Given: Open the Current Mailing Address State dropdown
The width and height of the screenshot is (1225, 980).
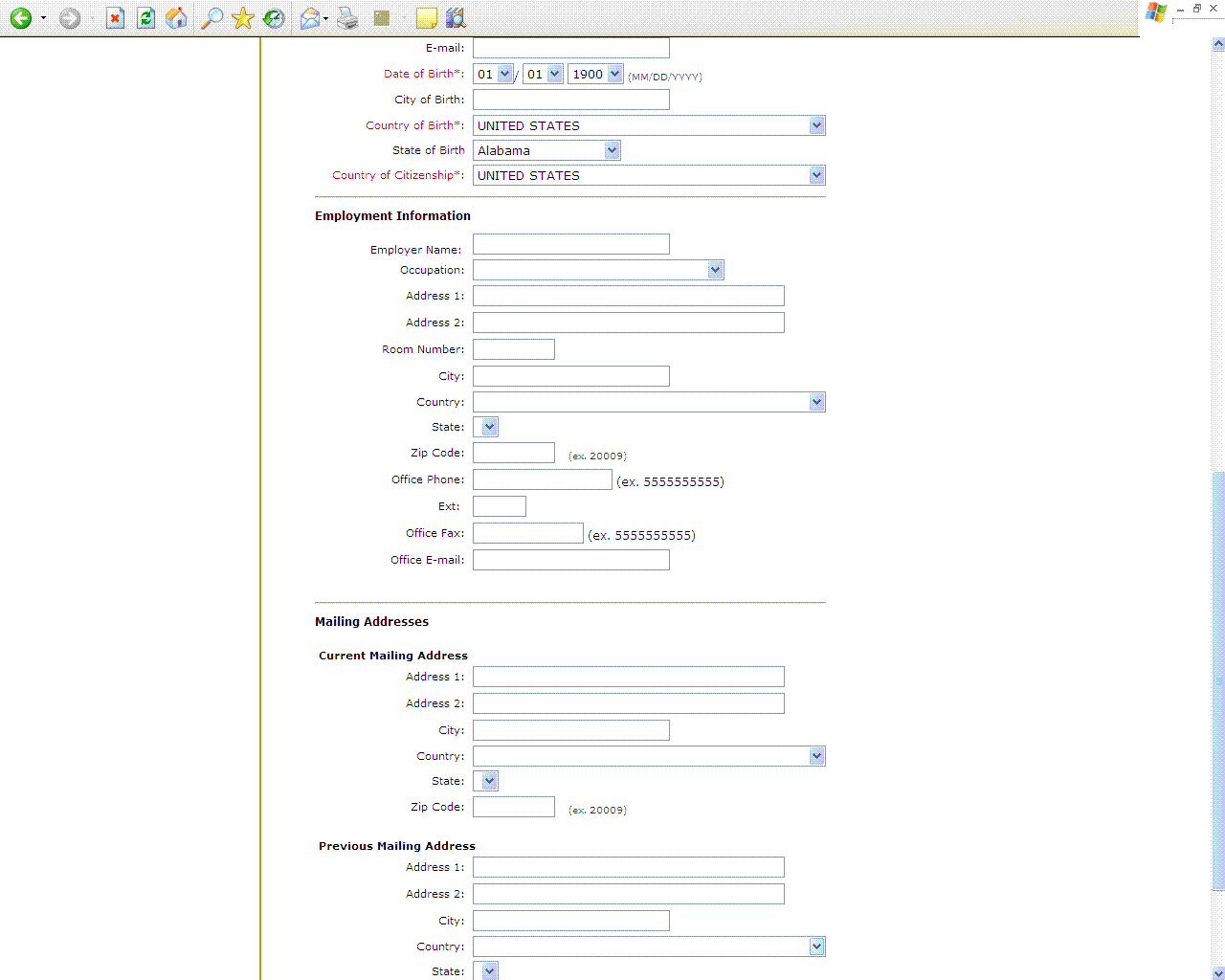Looking at the screenshot, I should click(490, 781).
